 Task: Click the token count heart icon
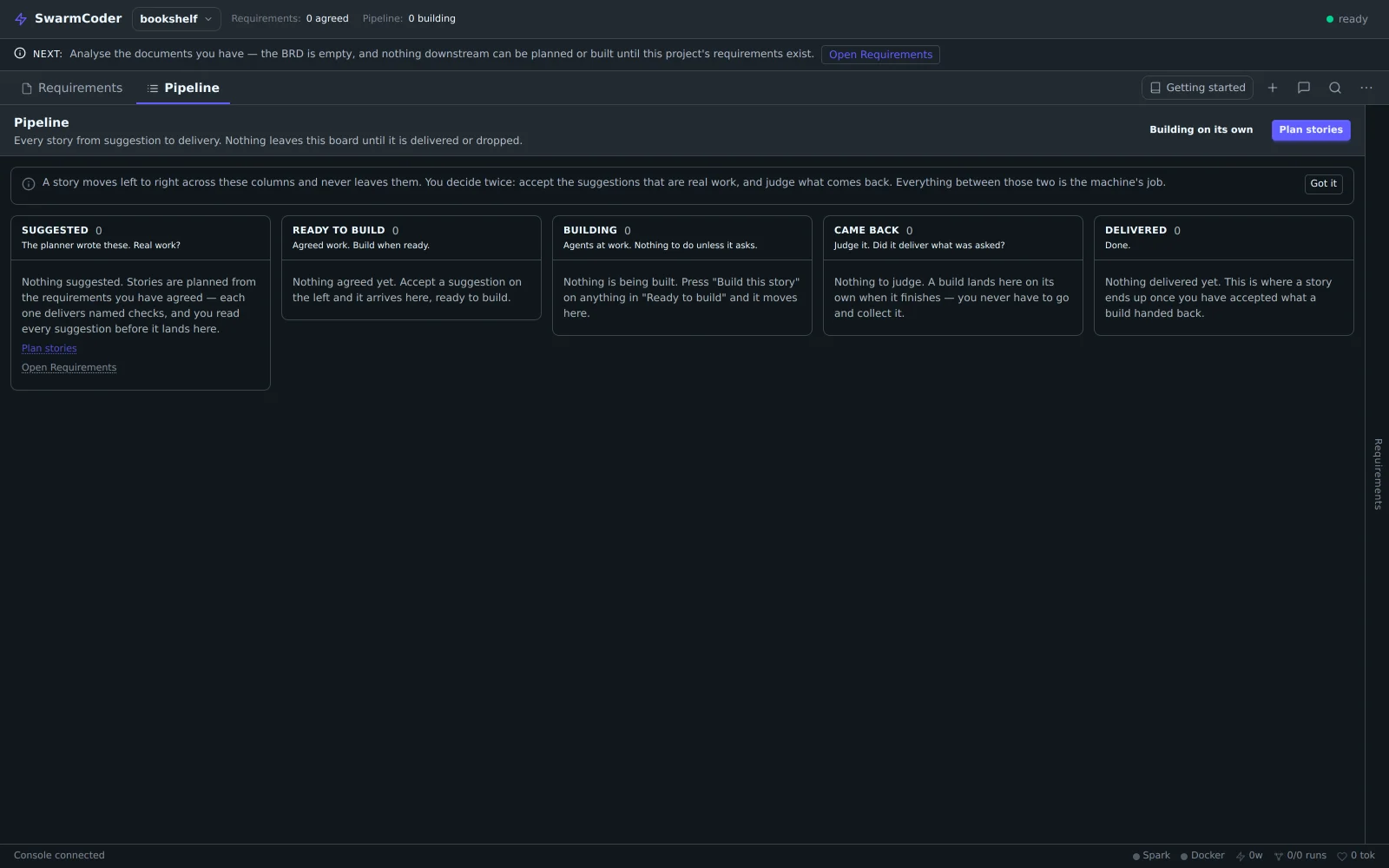[1342, 856]
